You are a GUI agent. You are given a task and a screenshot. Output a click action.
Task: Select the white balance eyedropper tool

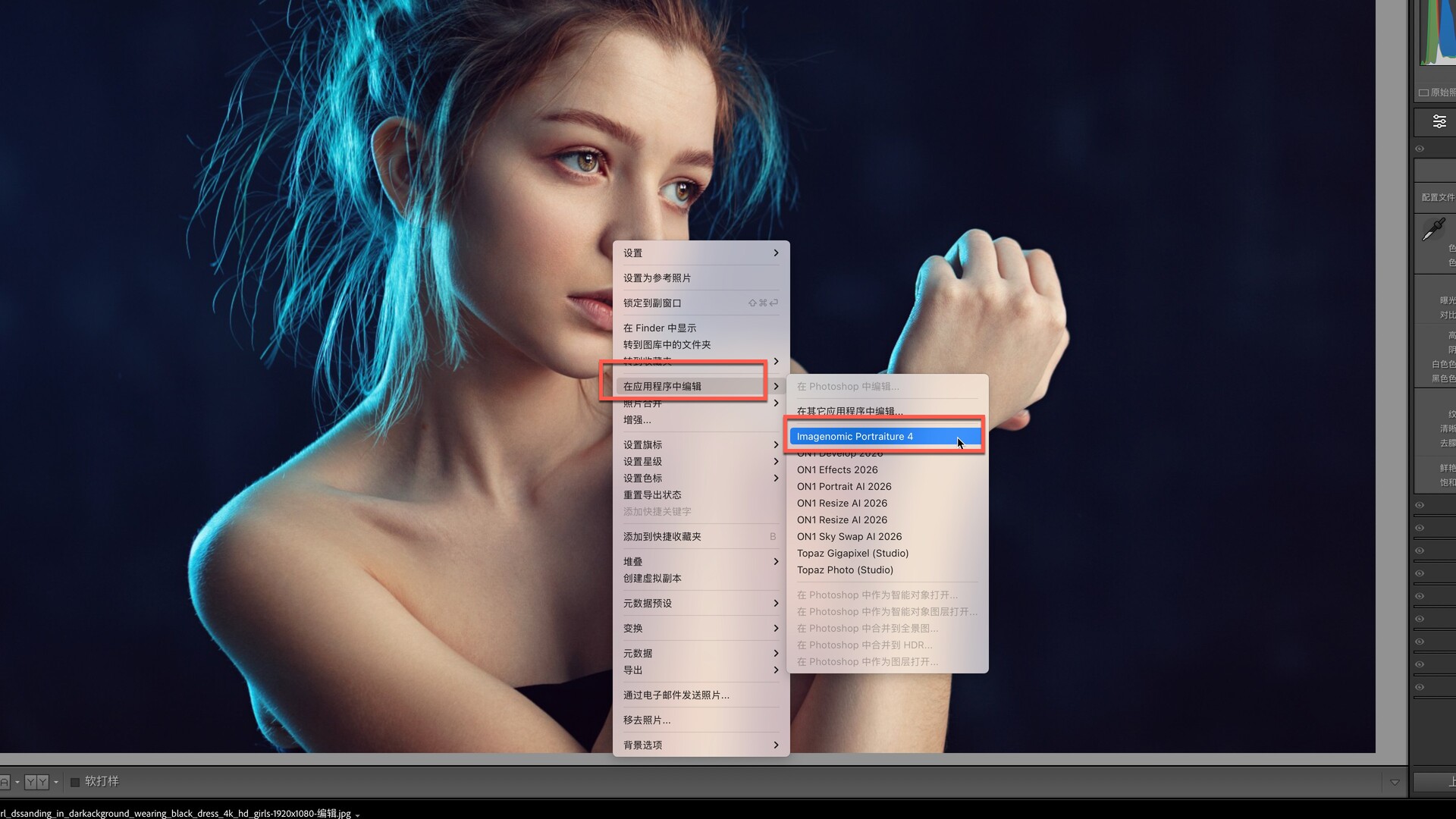click(1432, 229)
